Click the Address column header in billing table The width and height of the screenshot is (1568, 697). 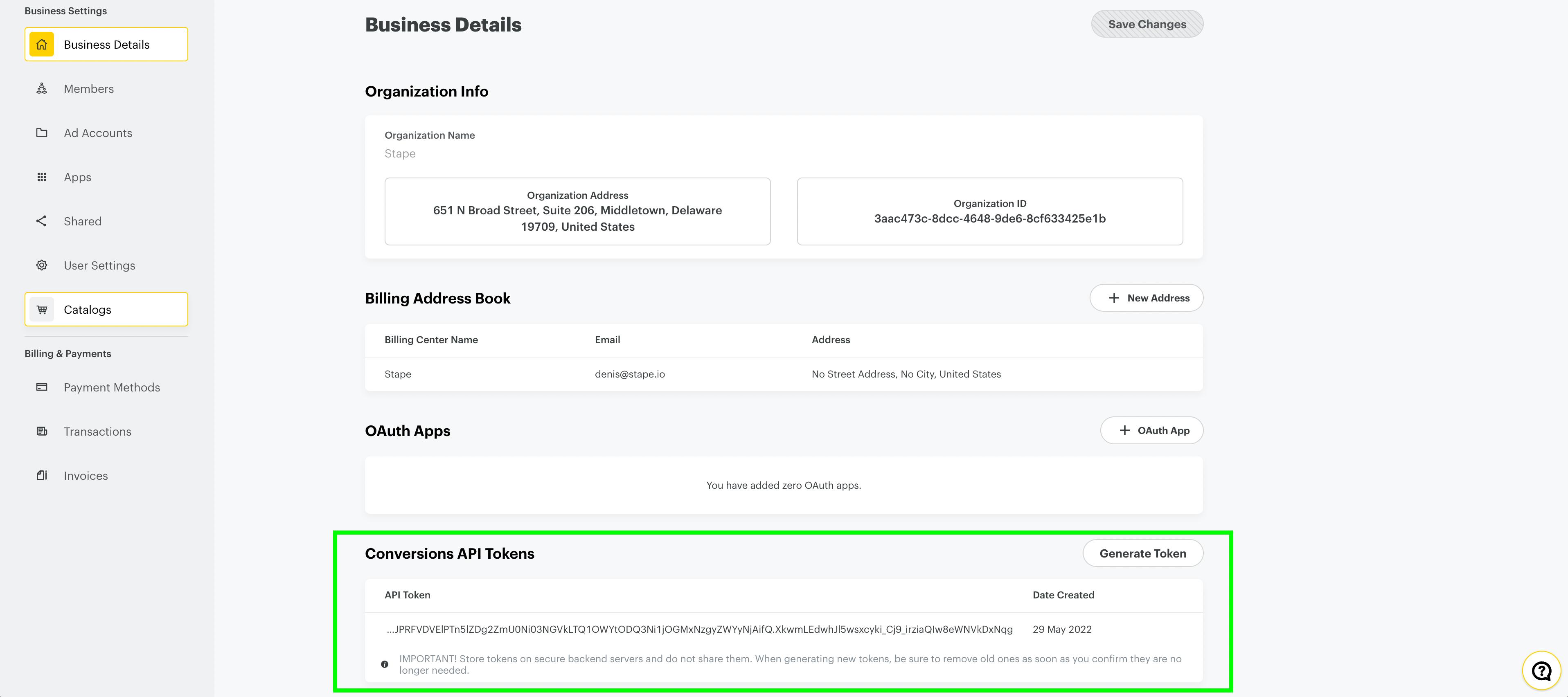pos(830,340)
